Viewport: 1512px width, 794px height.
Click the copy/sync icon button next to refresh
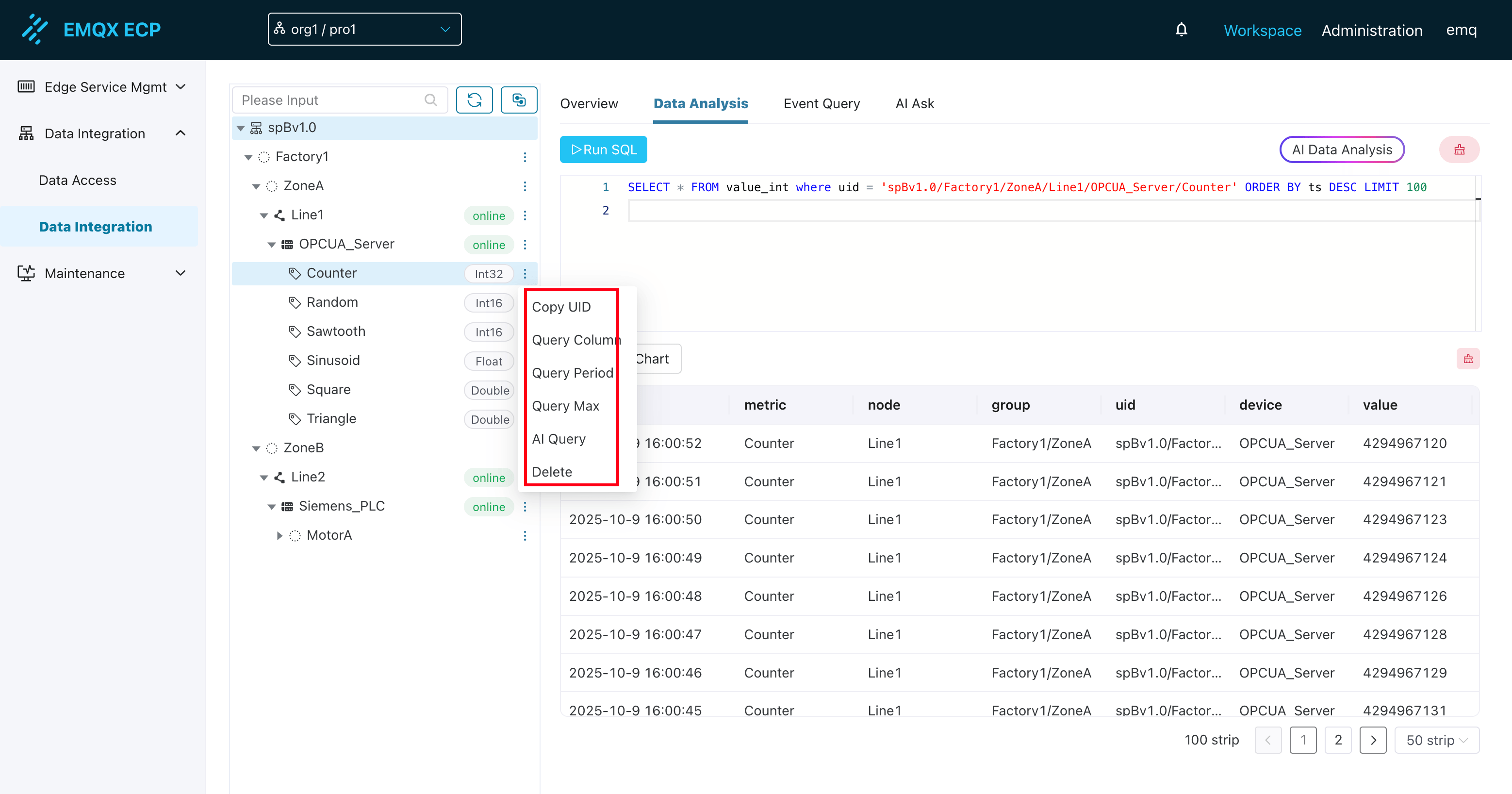click(x=518, y=100)
